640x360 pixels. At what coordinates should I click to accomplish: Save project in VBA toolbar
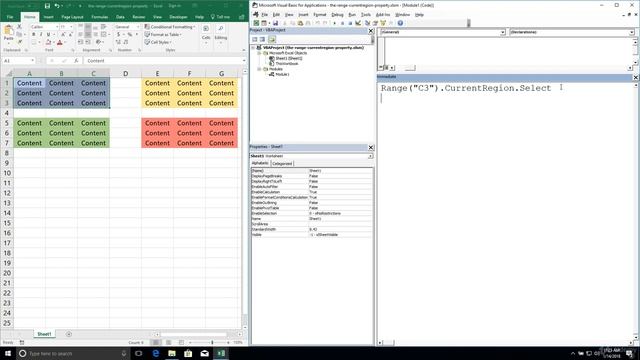coord(276,23)
